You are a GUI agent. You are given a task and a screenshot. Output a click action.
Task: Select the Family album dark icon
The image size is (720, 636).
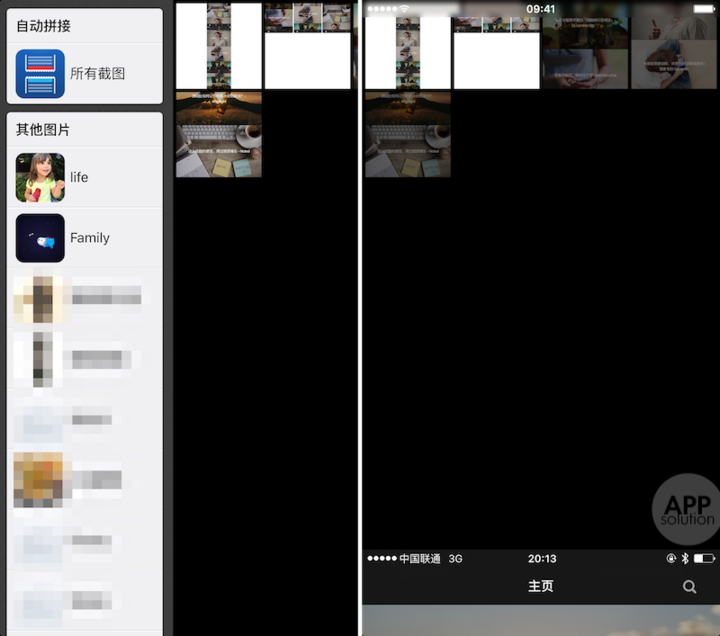tap(40, 238)
